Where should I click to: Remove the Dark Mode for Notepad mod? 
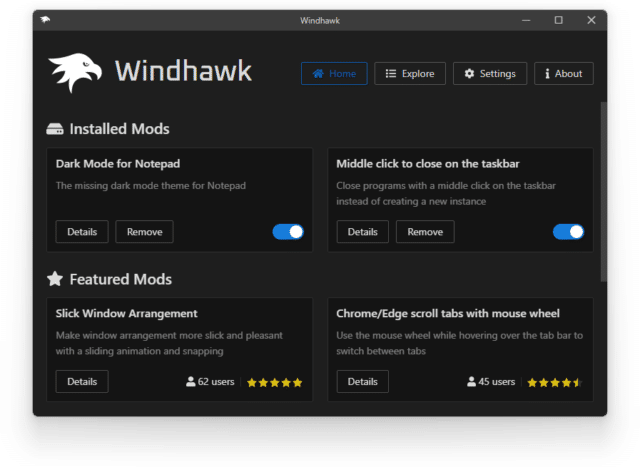[x=144, y=232]
